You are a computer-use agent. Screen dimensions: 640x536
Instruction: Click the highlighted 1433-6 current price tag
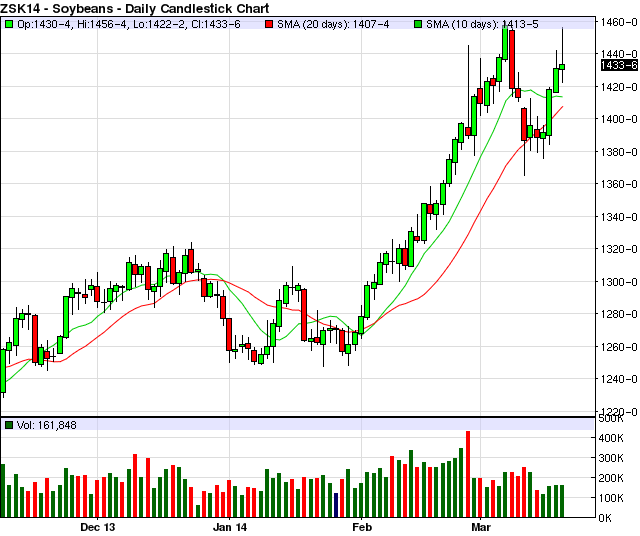(619, 65)
